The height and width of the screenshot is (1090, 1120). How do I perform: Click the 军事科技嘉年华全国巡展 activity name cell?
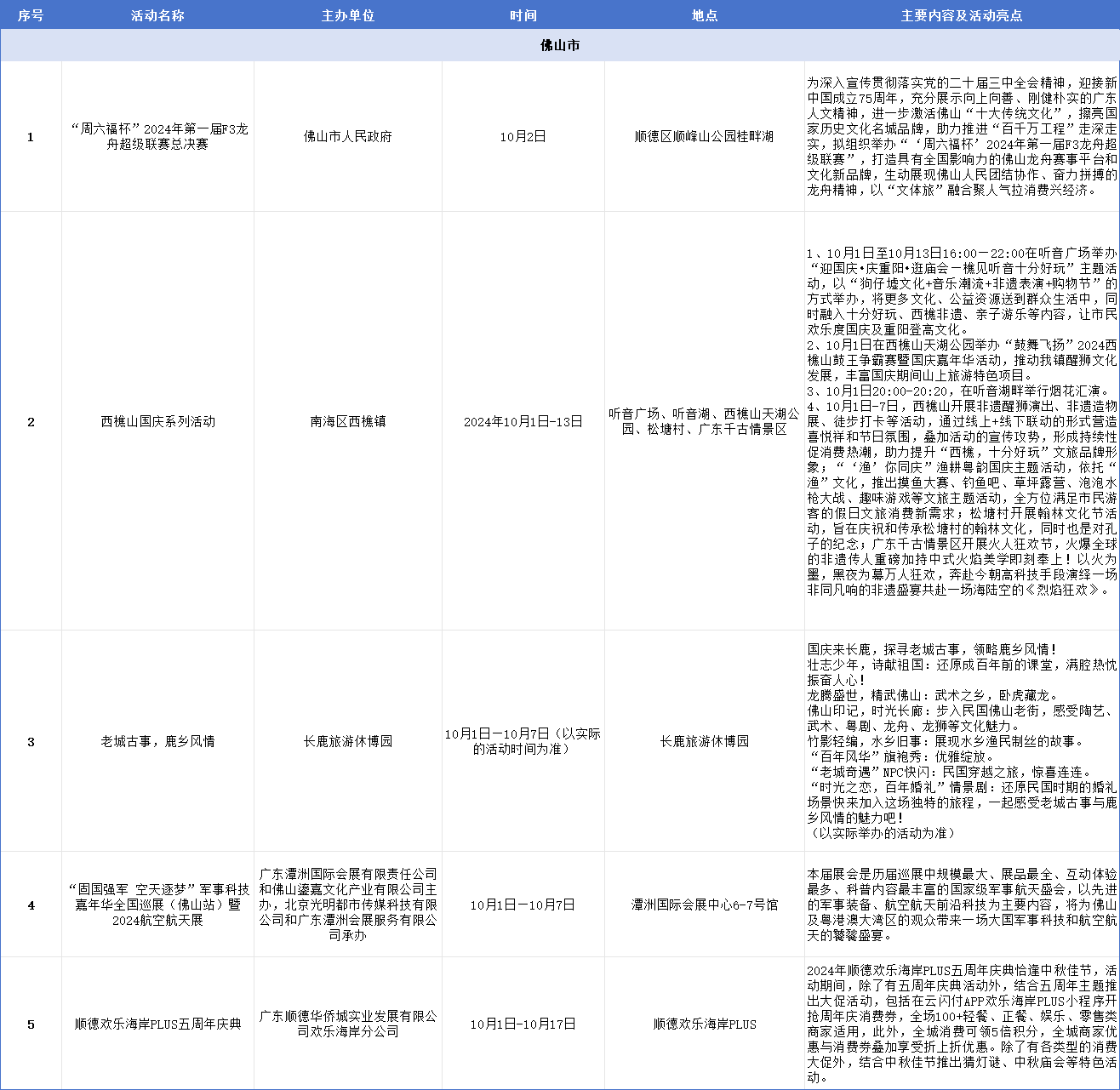click(157, 905)
